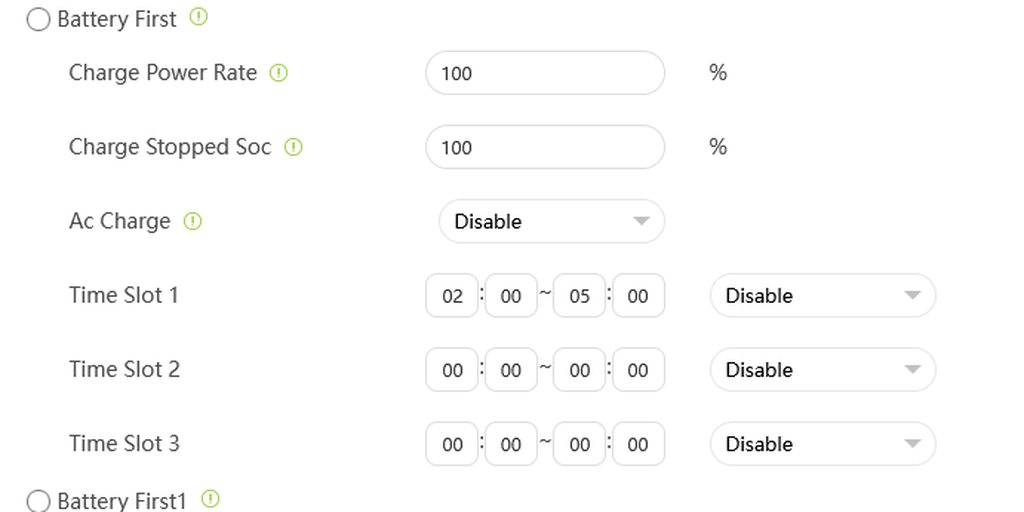Select the Battery First radio button
Viewport: 1024px width, 512px height.
(x=38, y=20)
